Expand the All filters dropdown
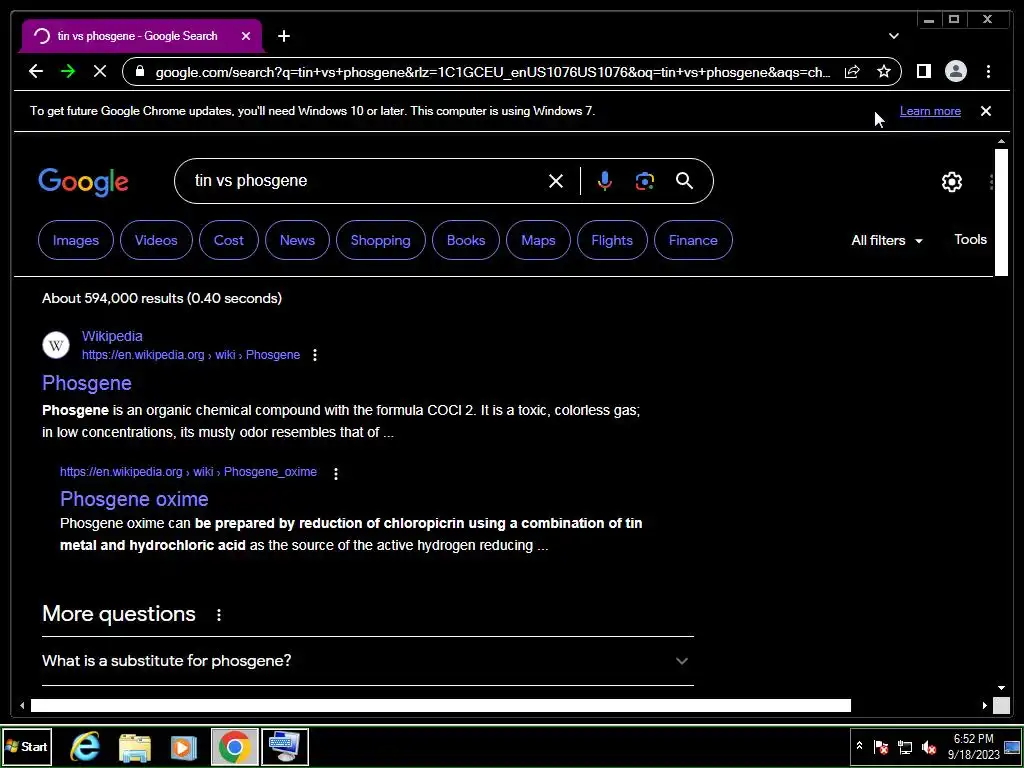The height and width of the screenshot is (768, 1024). click(x=887, y=240)
